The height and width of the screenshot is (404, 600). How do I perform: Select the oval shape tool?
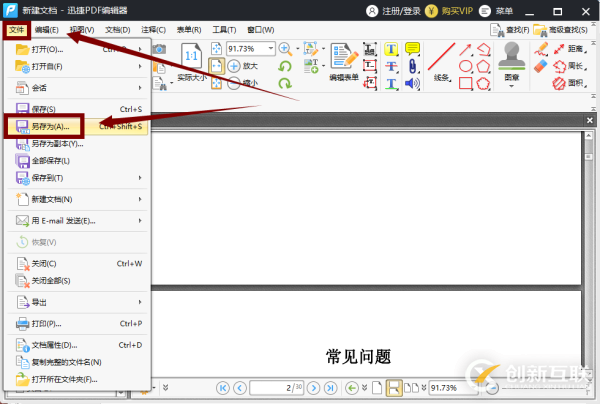pyautogui.click(x=465, y=66)
